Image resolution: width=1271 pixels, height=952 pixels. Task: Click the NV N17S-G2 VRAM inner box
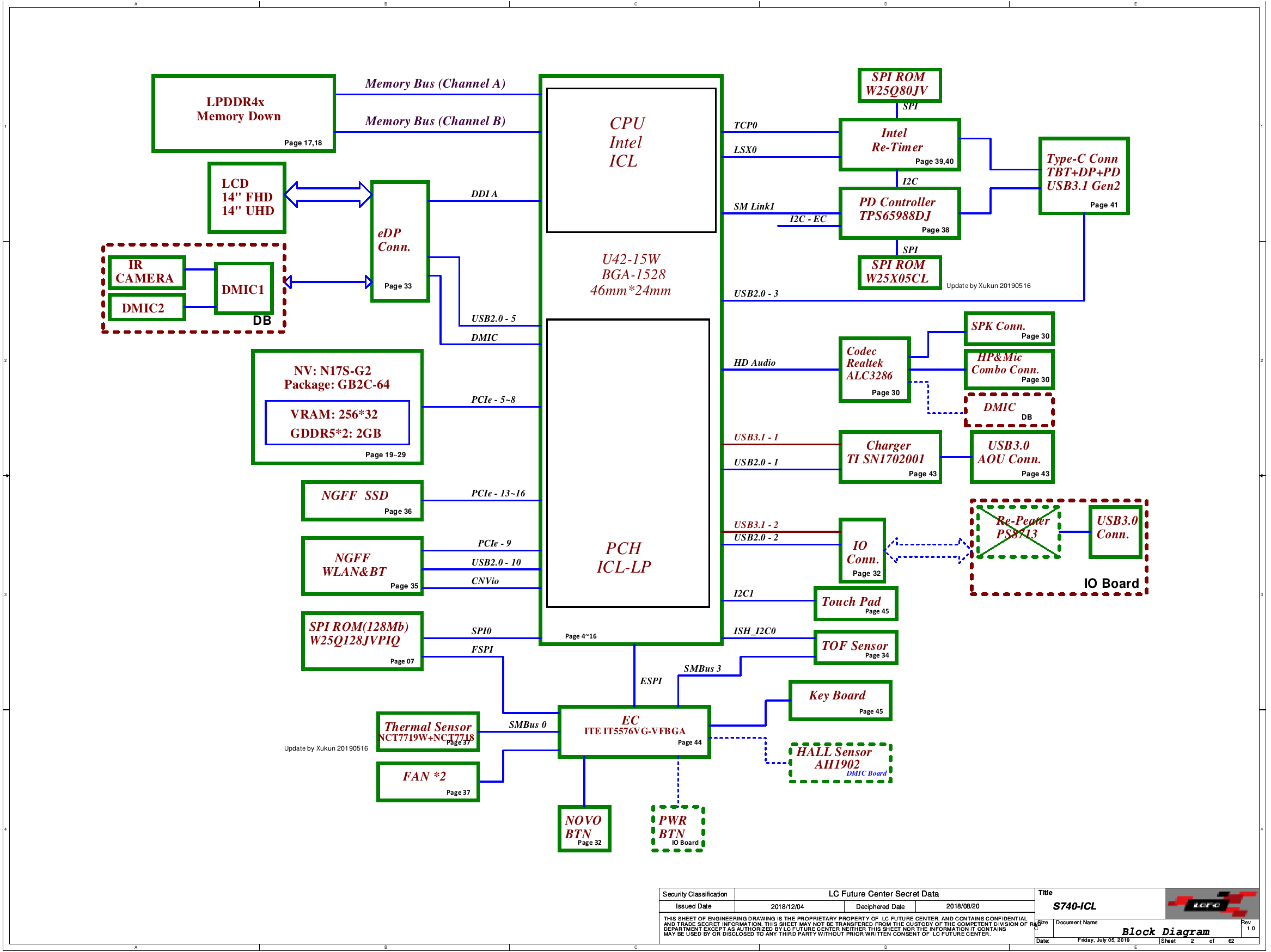pyautogui.click(x=337, y=422)
